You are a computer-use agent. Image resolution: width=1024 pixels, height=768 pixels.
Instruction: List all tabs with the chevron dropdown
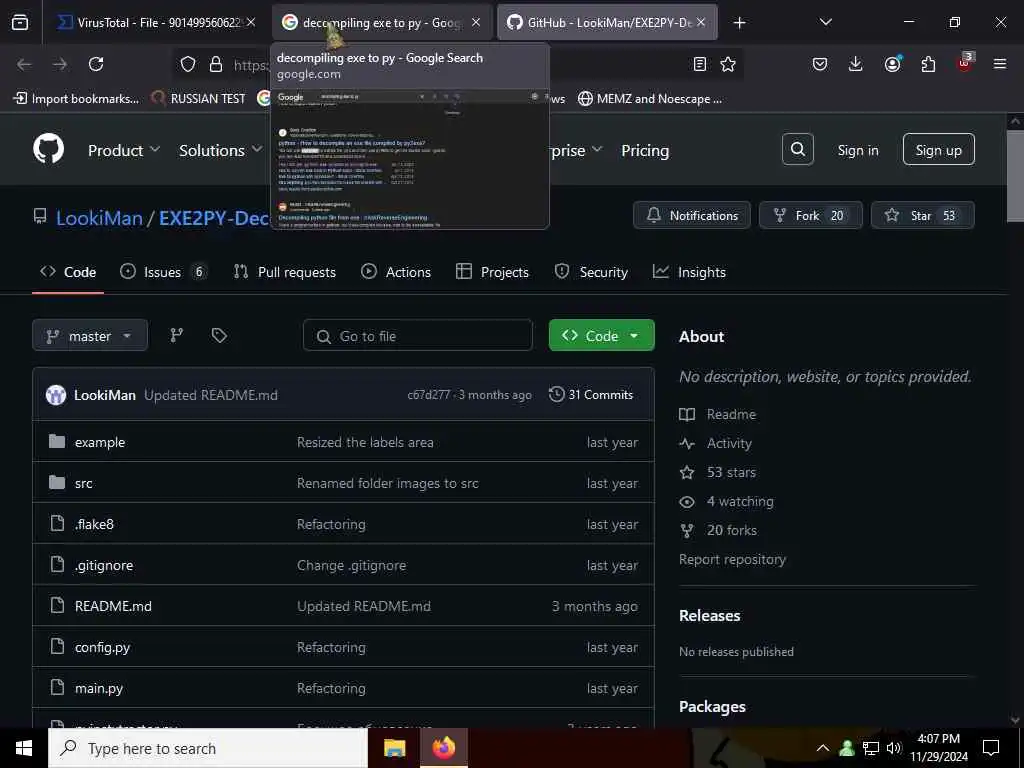pos(825,23)
